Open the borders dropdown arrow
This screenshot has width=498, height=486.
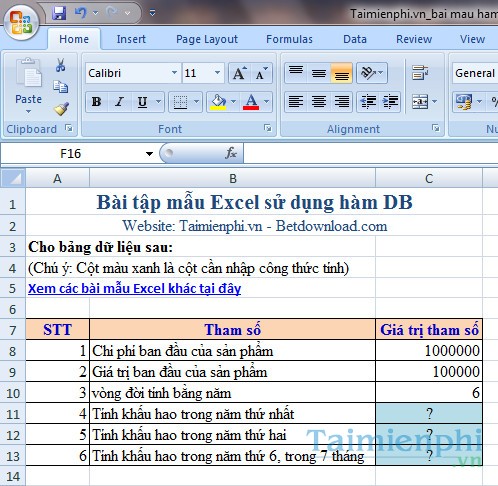click(197, 102)
